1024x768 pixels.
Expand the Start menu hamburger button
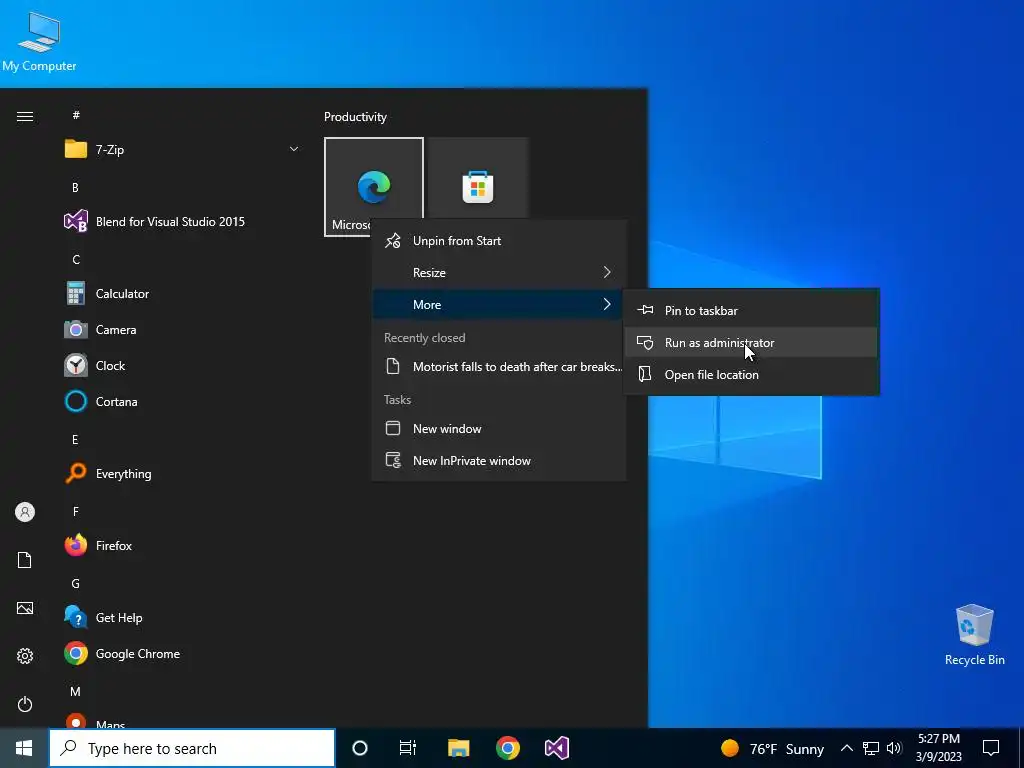(25, 117)
